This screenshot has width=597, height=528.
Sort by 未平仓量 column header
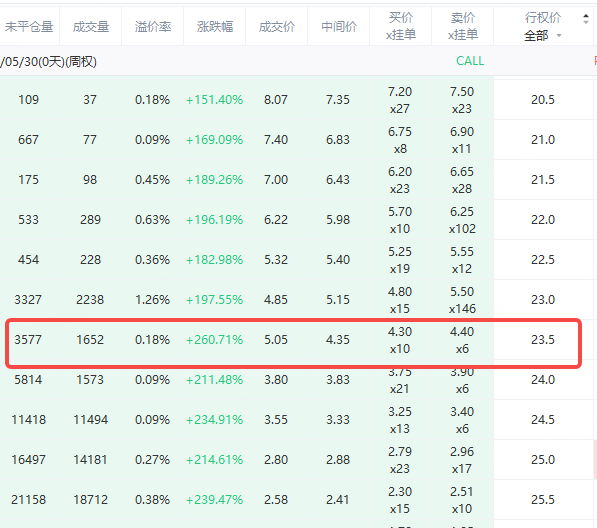coord(29,27)
